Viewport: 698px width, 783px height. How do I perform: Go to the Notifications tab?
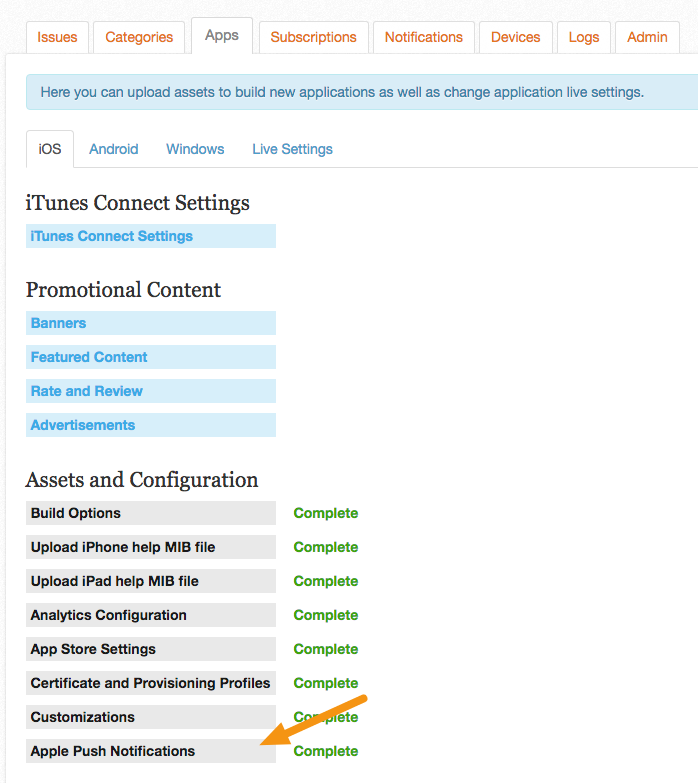coord(423,37)
